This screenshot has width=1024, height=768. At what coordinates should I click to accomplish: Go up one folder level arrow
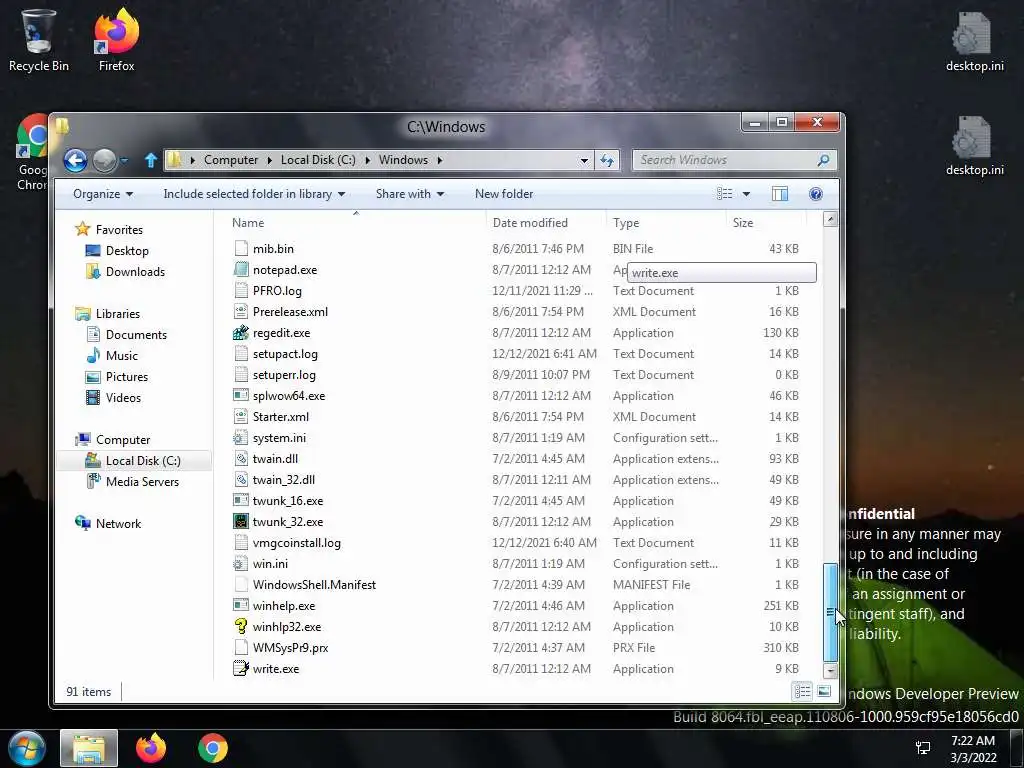151,160
